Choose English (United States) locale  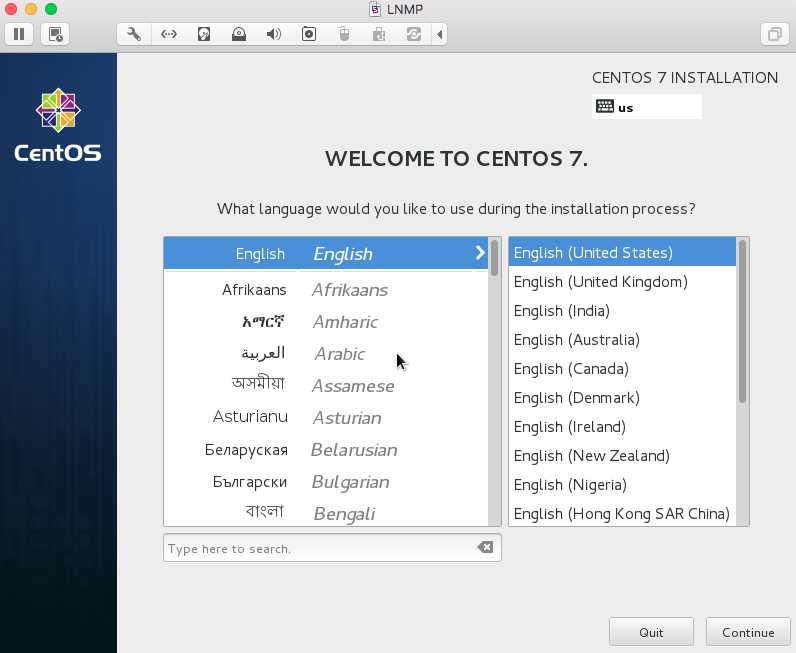tap(622, 252)
